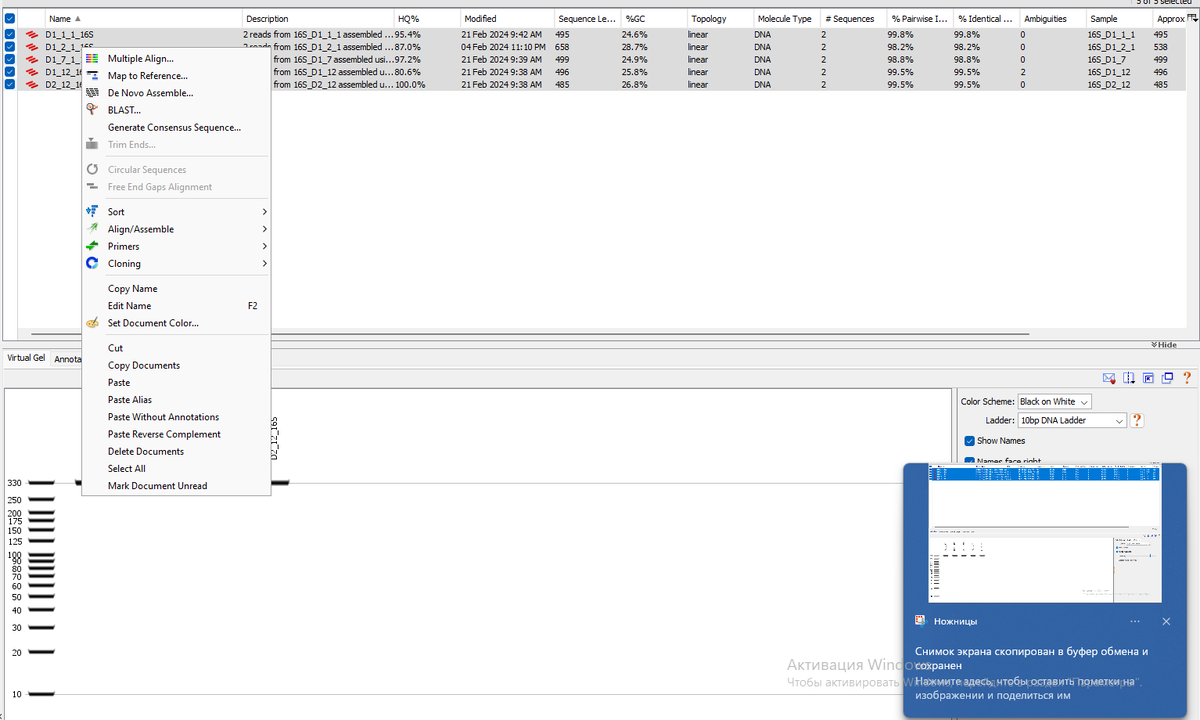Click the expand viewer icon in the viewer toolbar
Screen dimensions: 1200x720
point(1149,378)
